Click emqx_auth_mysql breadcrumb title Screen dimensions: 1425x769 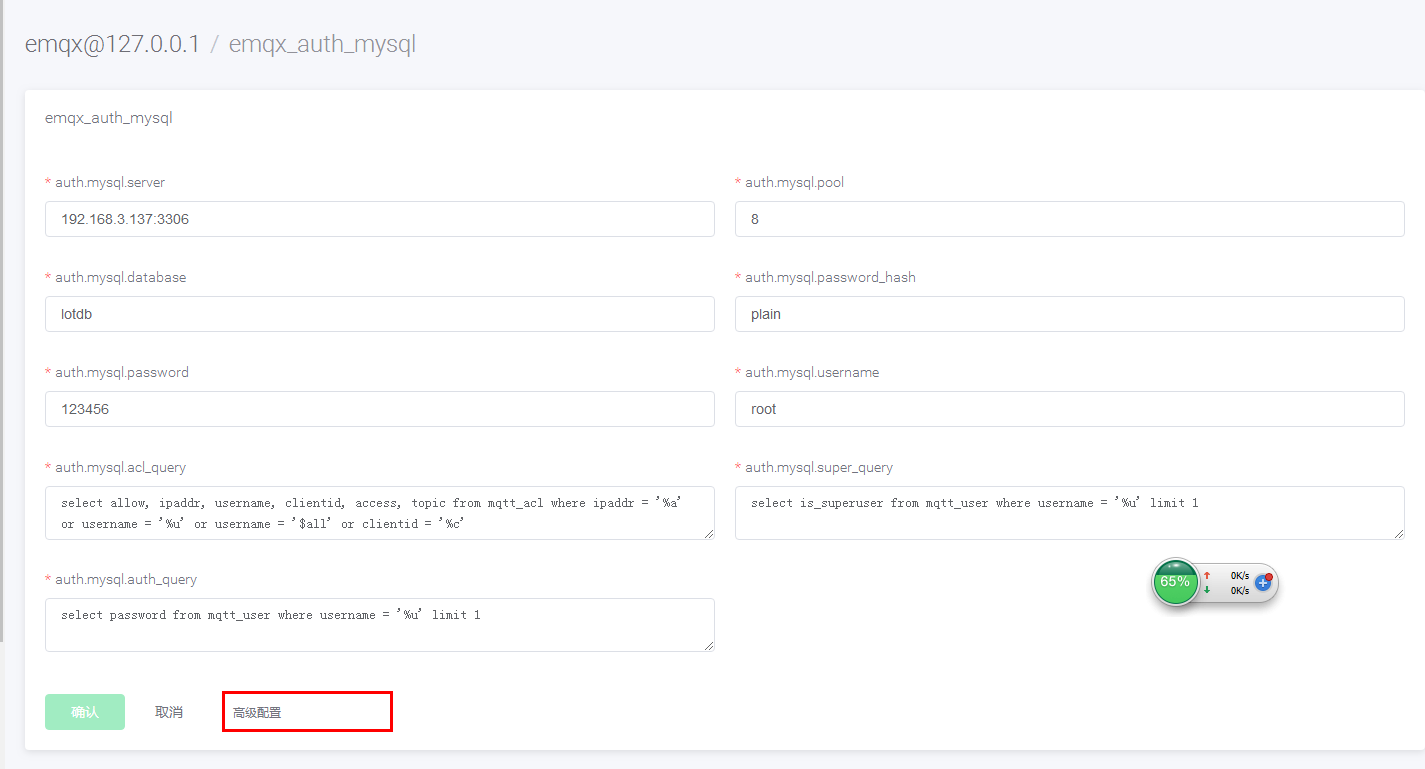[322, 44]
